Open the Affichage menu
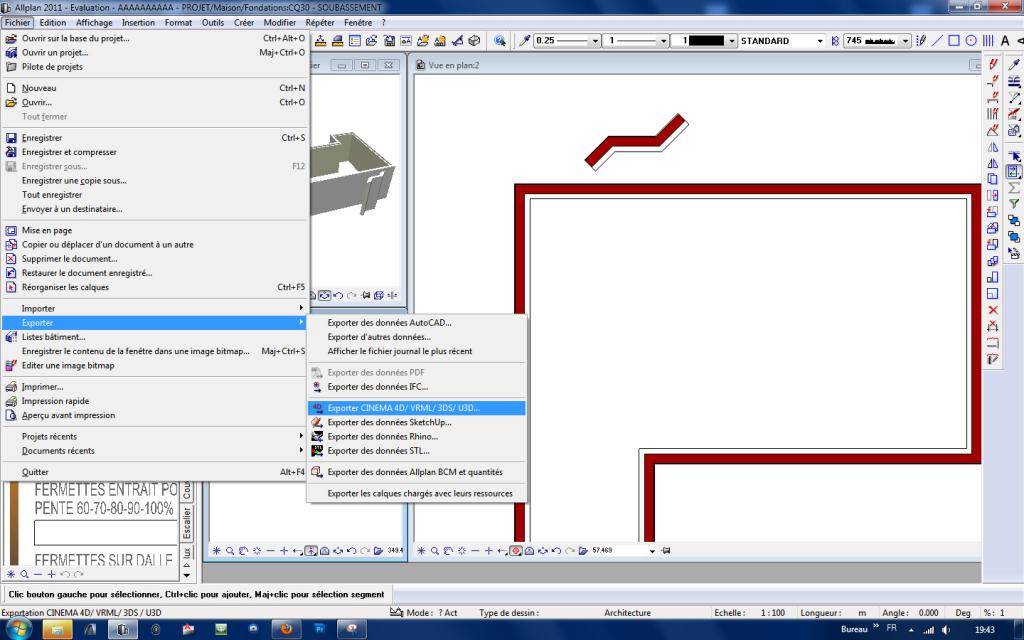Image resolution: width=1024 pixels, height=640 pixels. (x=94, y=22)
